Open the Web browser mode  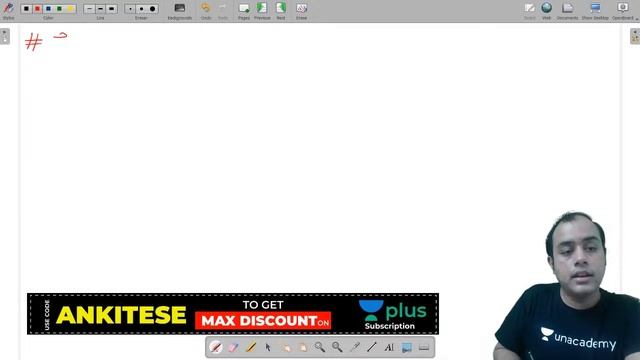pyautogui.click(x=547, y=11)
